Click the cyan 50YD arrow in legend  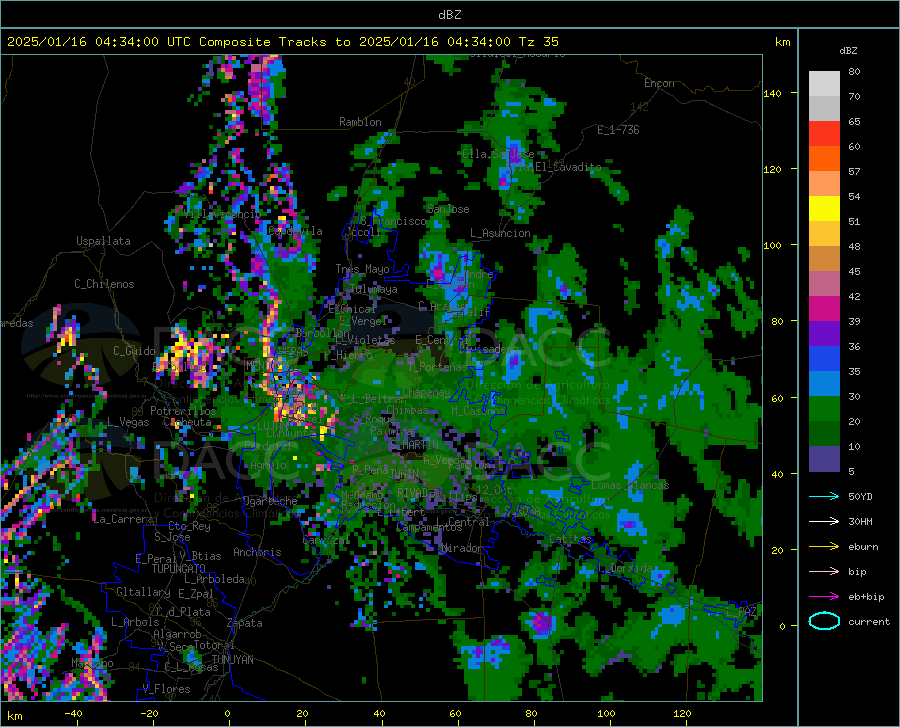pyautogui.click(x=824, y=496)
